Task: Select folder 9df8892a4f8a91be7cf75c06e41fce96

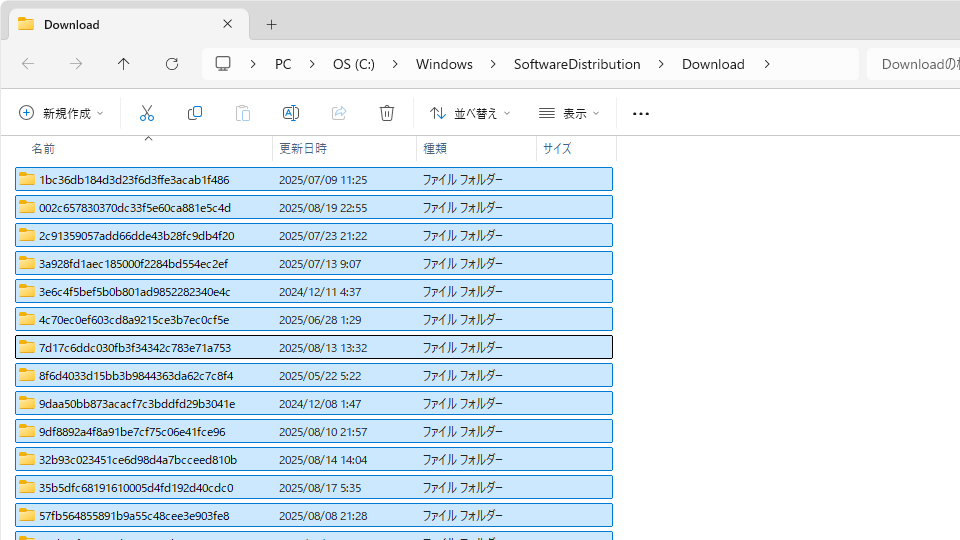Action: point(314,432)
